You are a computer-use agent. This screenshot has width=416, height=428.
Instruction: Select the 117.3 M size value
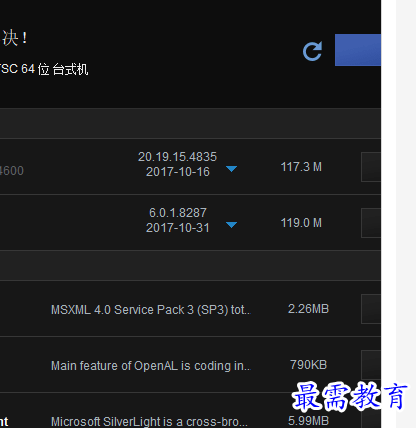pos(301,167)
